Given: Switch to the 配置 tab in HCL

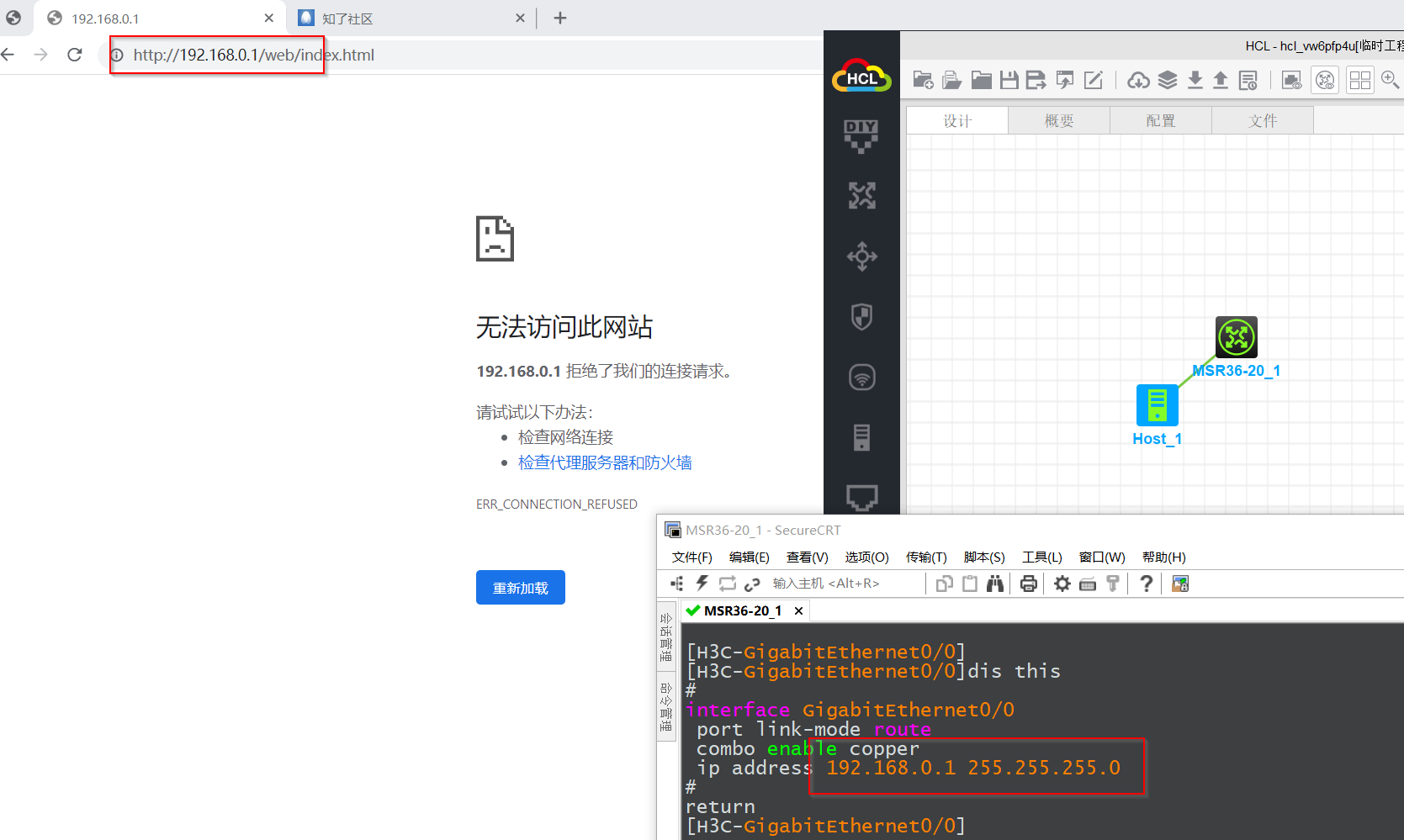Looking at the screenshot, I should [x=1161, y=121].
